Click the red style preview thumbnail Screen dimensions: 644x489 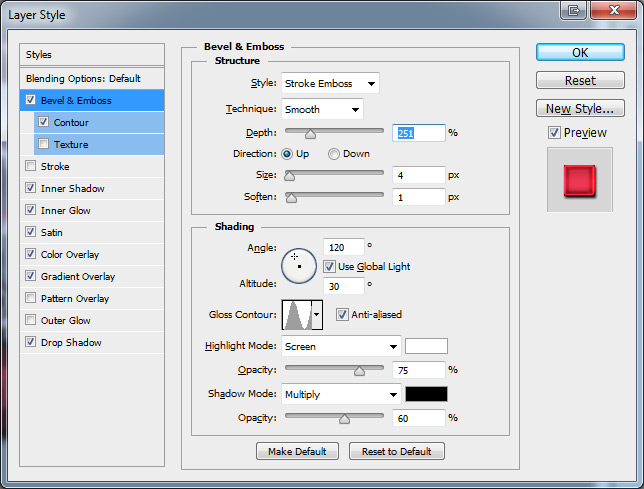click(x=580, y=180)
